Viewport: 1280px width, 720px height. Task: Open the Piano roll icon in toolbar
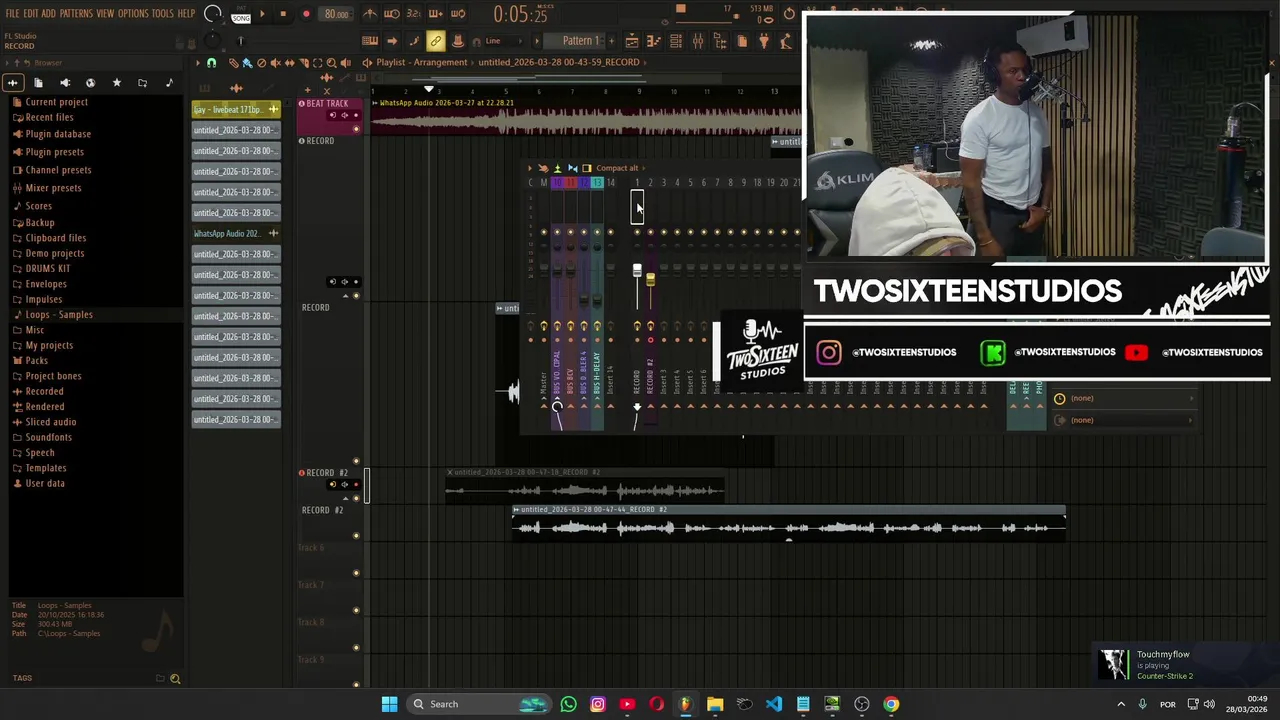654,41
